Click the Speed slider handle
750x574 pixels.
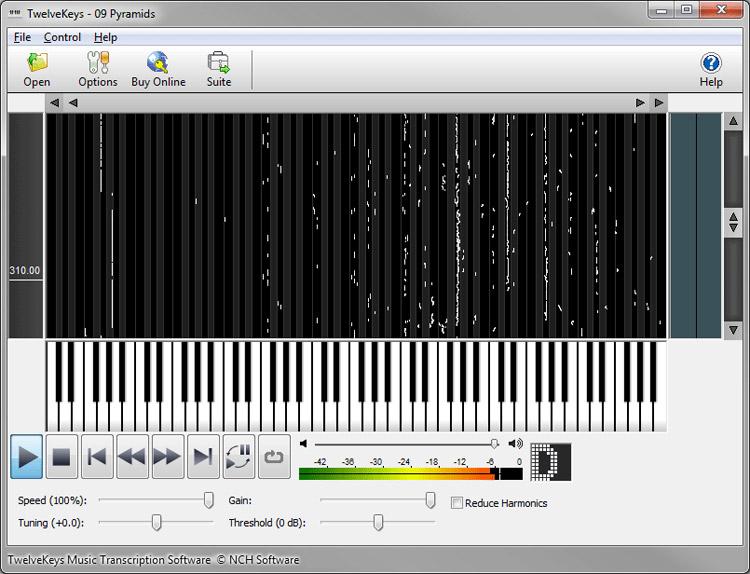(209, 500)
